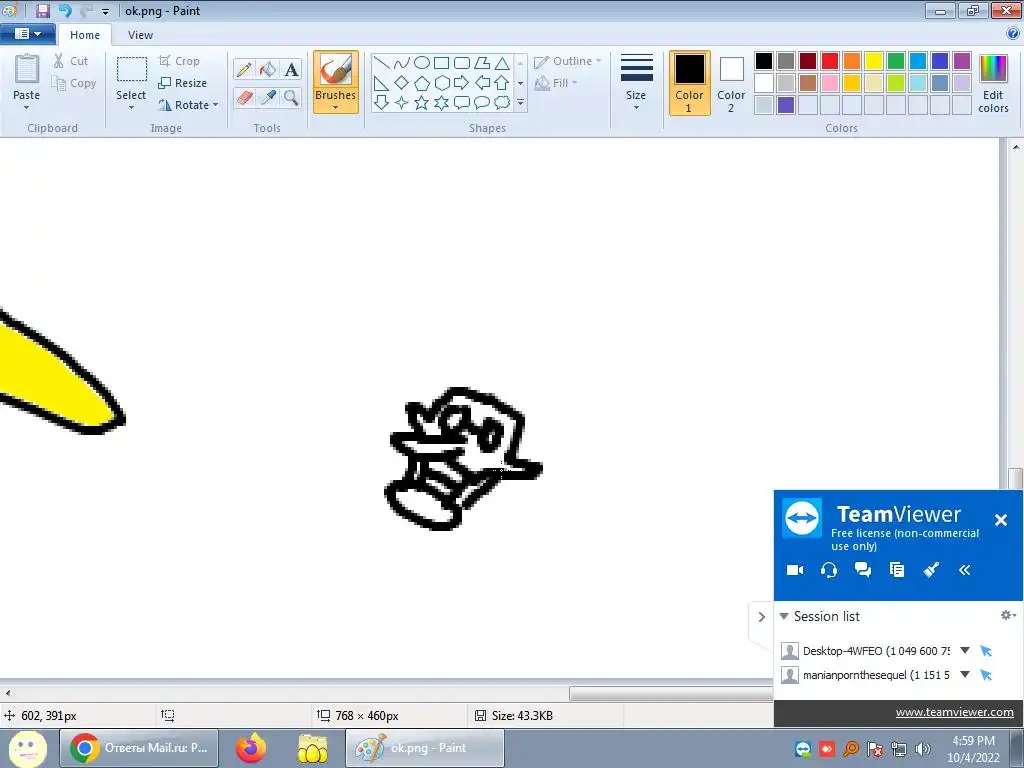The width and height of the screenshot is (1024, 768).
Task: Open Firefox from the taskbar
Action: tap(251, 748)
